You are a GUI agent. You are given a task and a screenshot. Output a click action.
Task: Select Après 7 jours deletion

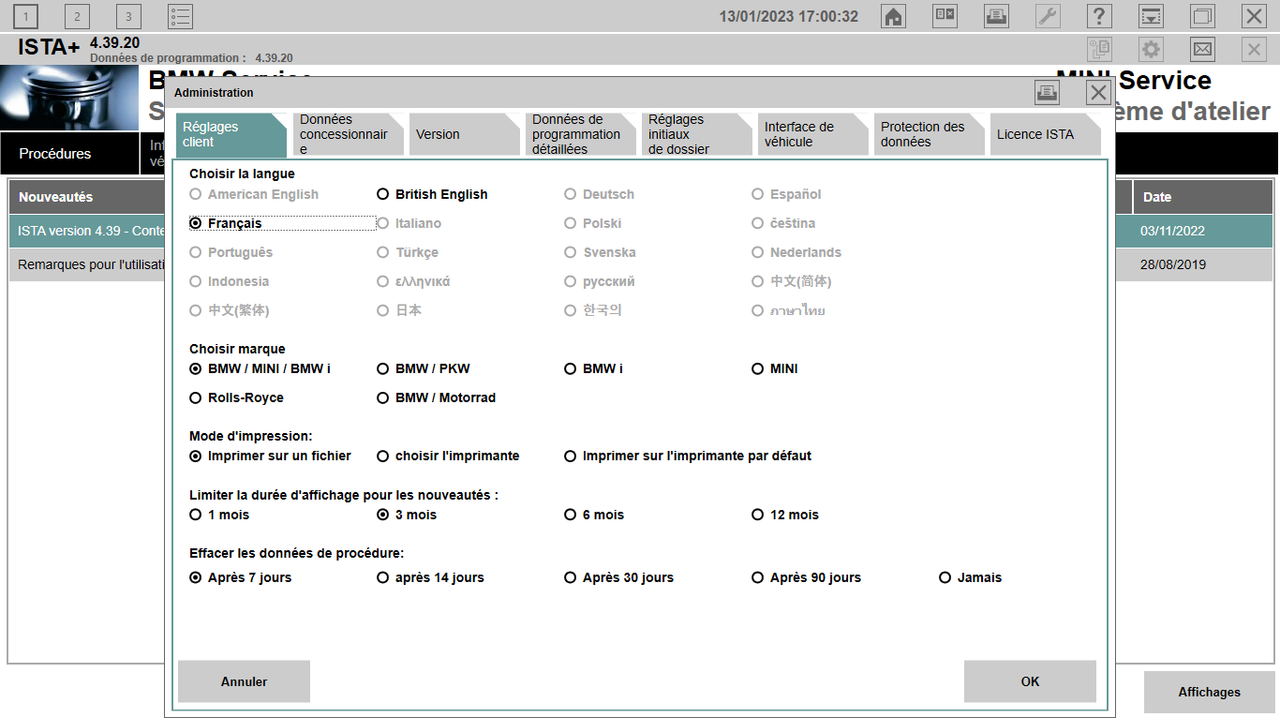click(x=240, y=577)
